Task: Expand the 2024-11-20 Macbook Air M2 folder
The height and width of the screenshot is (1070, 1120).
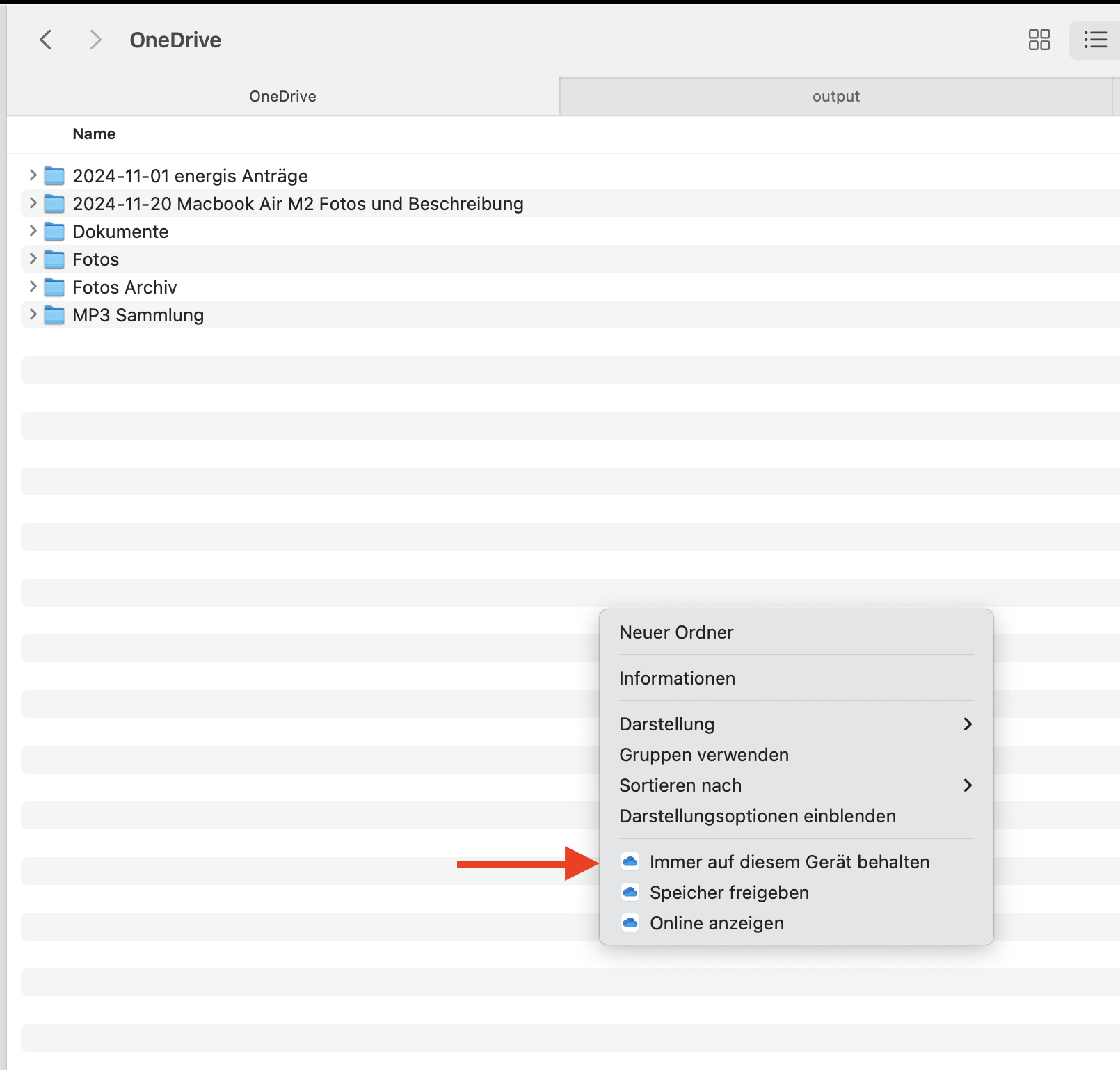Action: tap(33, 202)
